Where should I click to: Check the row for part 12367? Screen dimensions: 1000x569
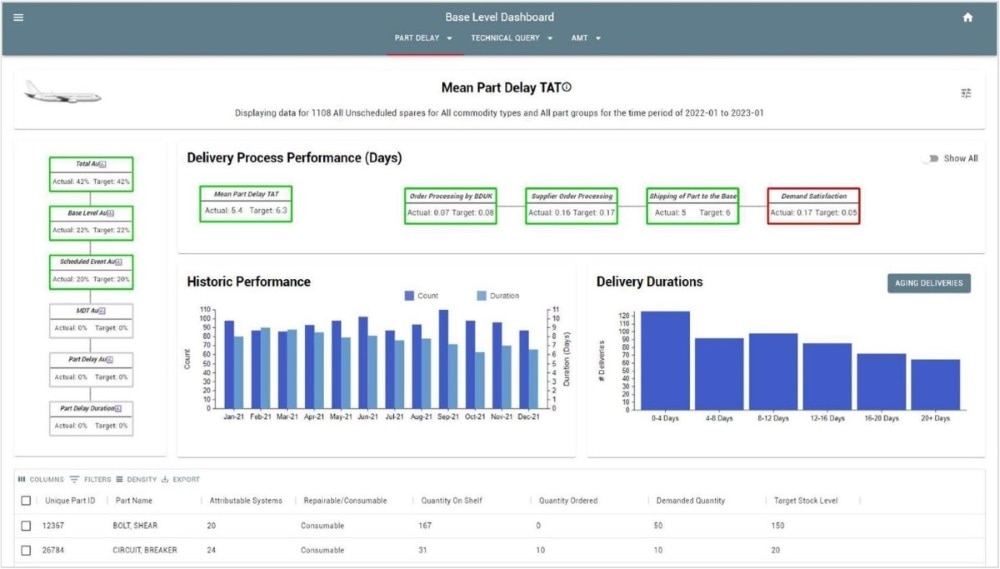tap(26, 526)
